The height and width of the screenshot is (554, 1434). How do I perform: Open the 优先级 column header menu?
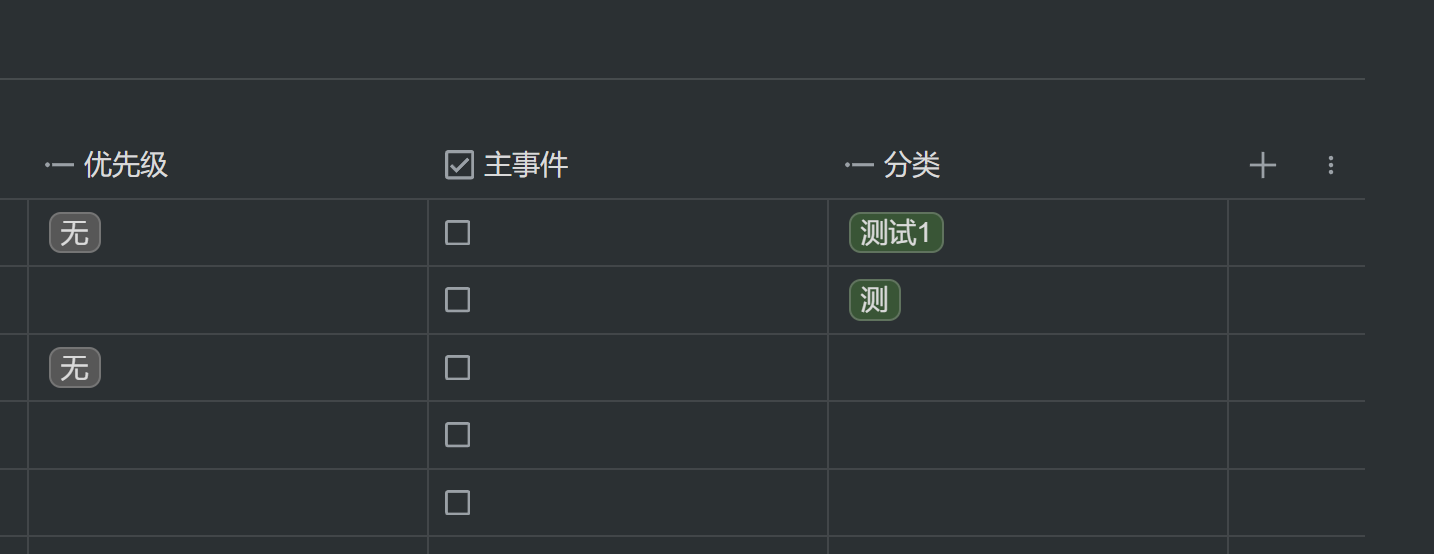126,165
